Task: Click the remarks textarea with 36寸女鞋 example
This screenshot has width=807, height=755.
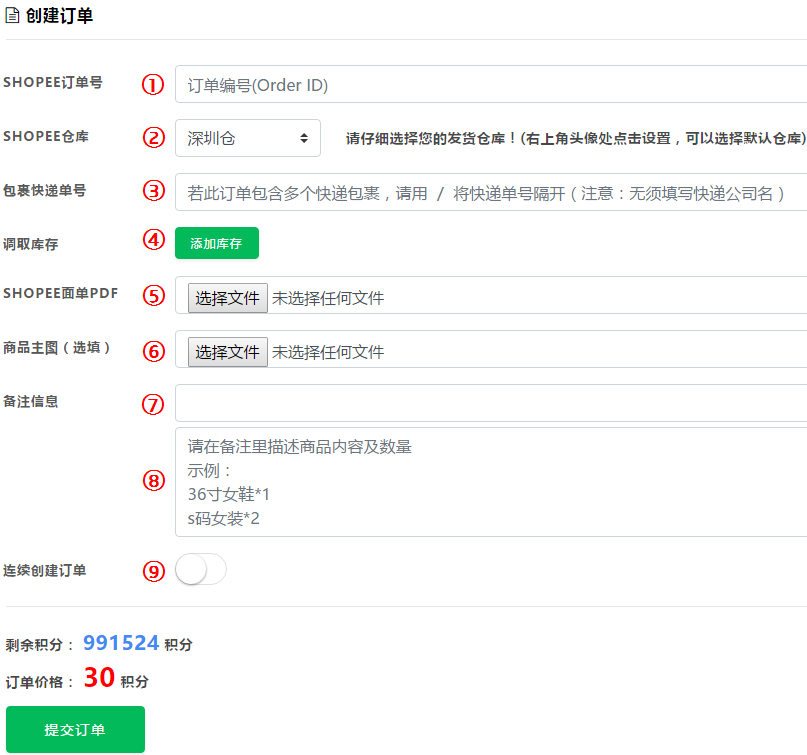Action: (x=491, y=482)
